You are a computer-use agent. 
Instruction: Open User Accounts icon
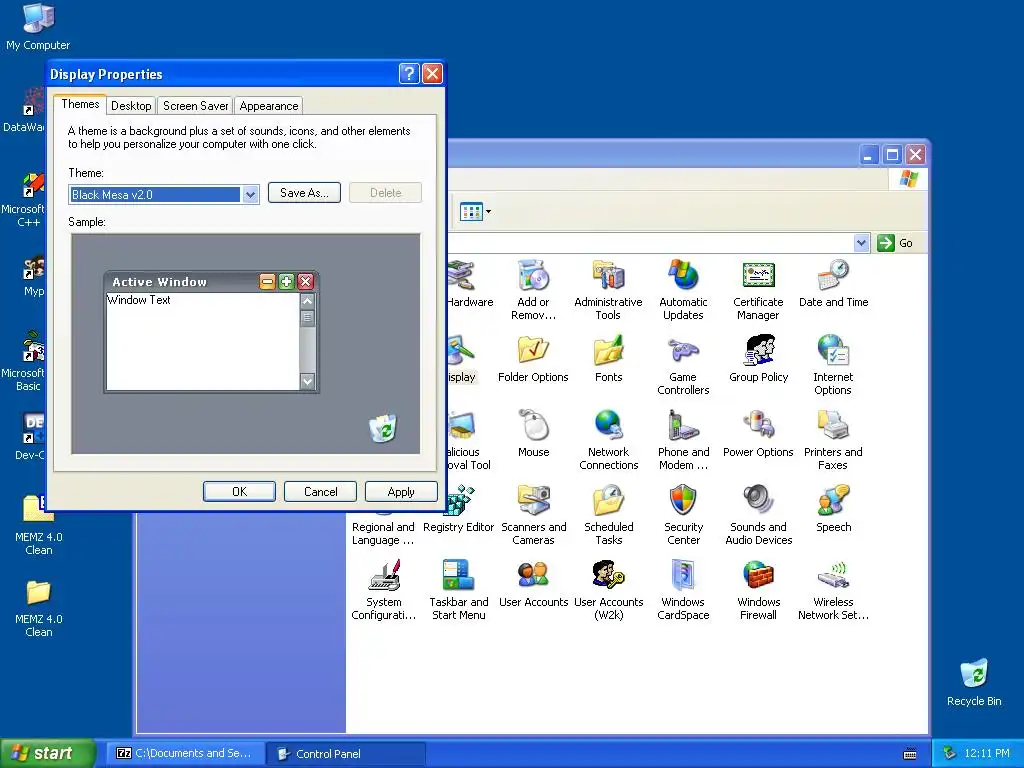[x=534, y=584]
